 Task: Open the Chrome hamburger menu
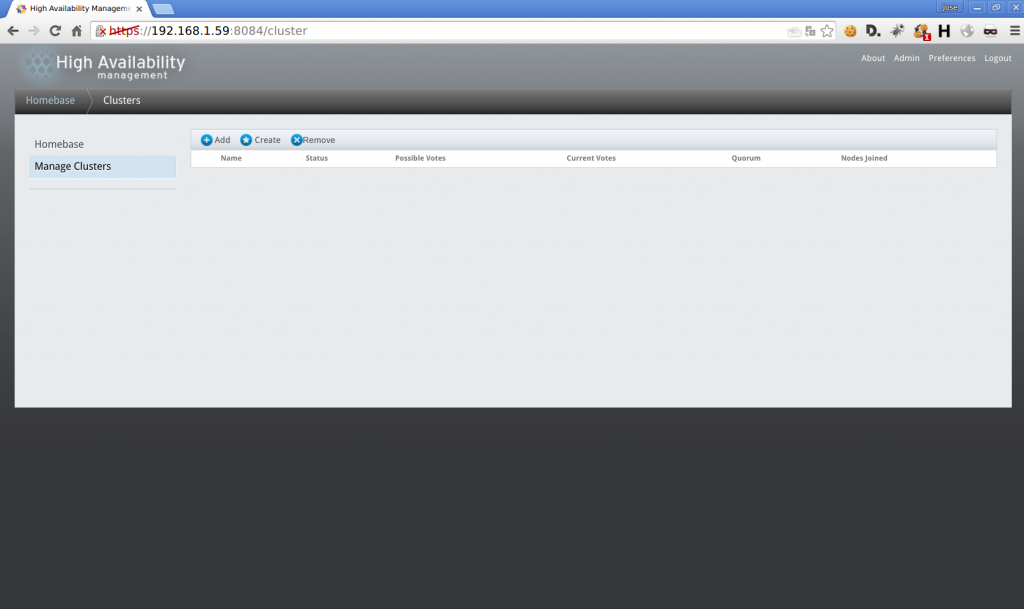pyautogui.click(x=1014, y=31)
